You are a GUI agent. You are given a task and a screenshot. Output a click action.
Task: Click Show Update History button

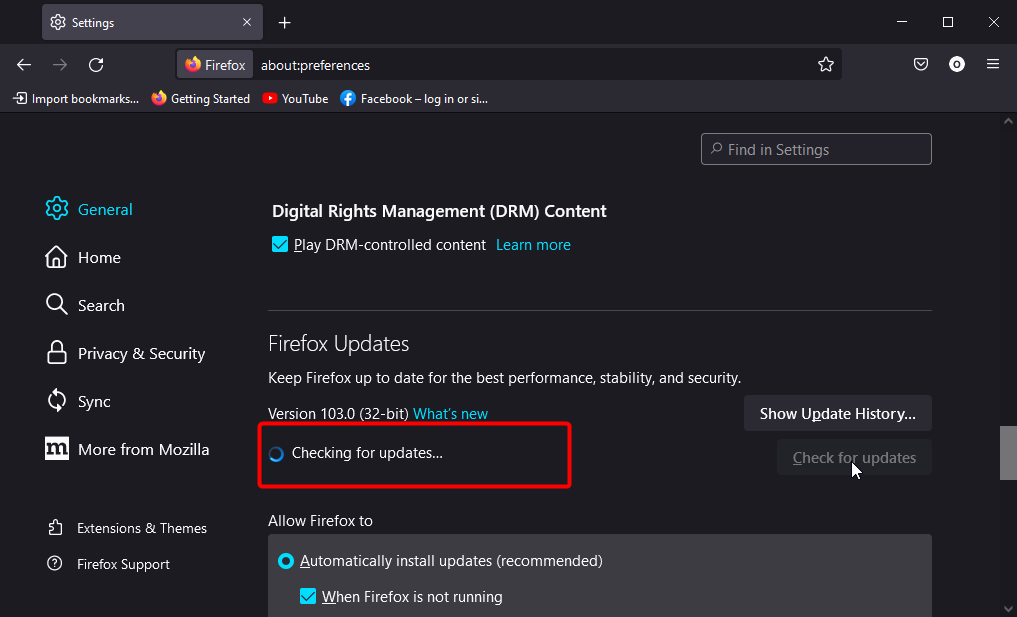pyautogui.click(x=837, y=413)
